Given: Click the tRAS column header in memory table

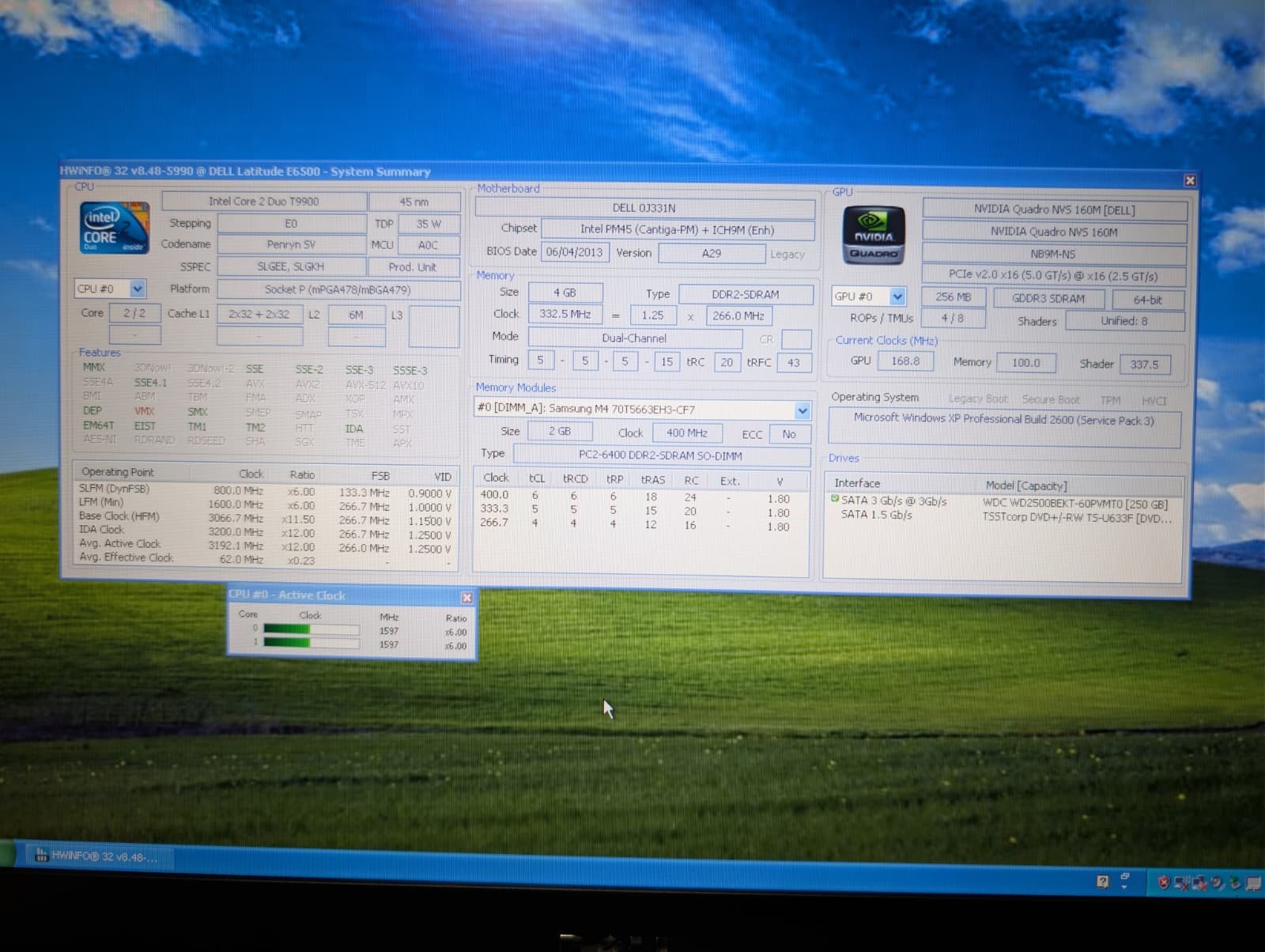Looking at the screenshot, I should coord(652,480).
